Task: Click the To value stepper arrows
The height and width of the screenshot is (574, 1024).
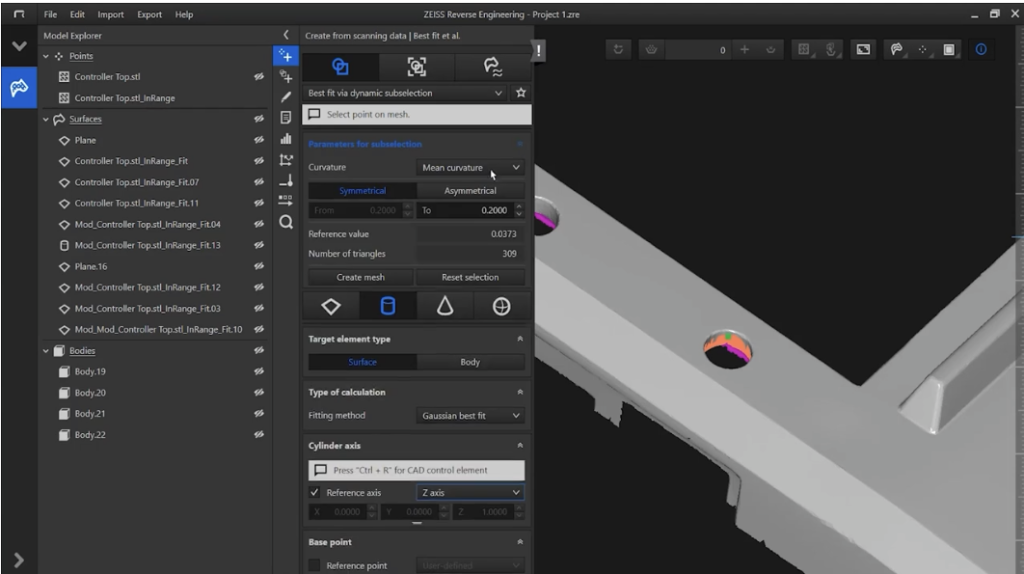Action: 518,211
